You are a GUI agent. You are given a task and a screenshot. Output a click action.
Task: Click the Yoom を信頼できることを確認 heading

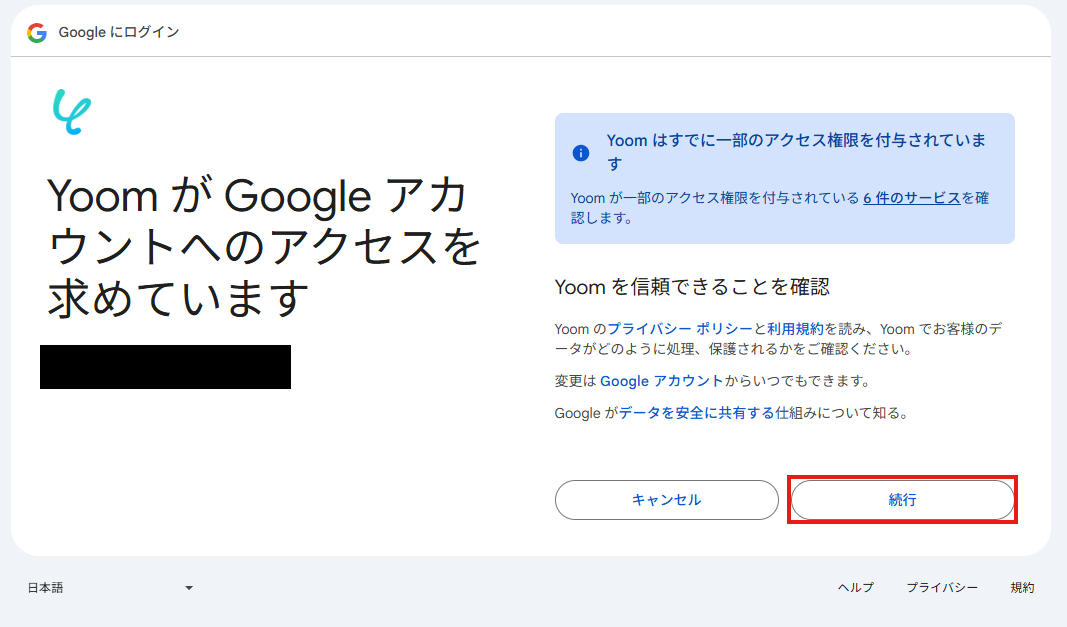[692, 287]
